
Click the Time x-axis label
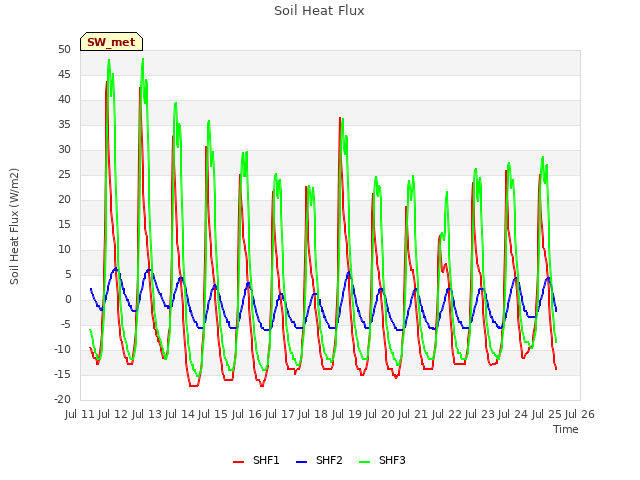coord(566,429)
